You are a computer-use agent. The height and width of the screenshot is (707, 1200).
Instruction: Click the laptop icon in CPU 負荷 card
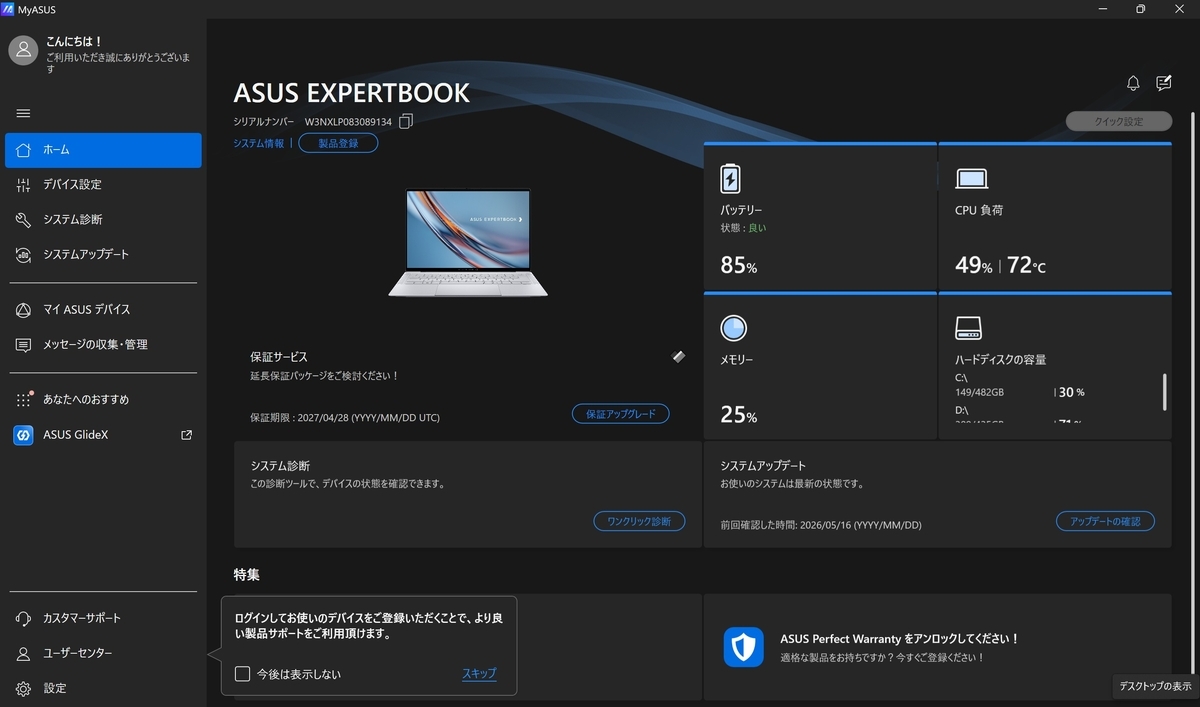click(x=971, y=179)
